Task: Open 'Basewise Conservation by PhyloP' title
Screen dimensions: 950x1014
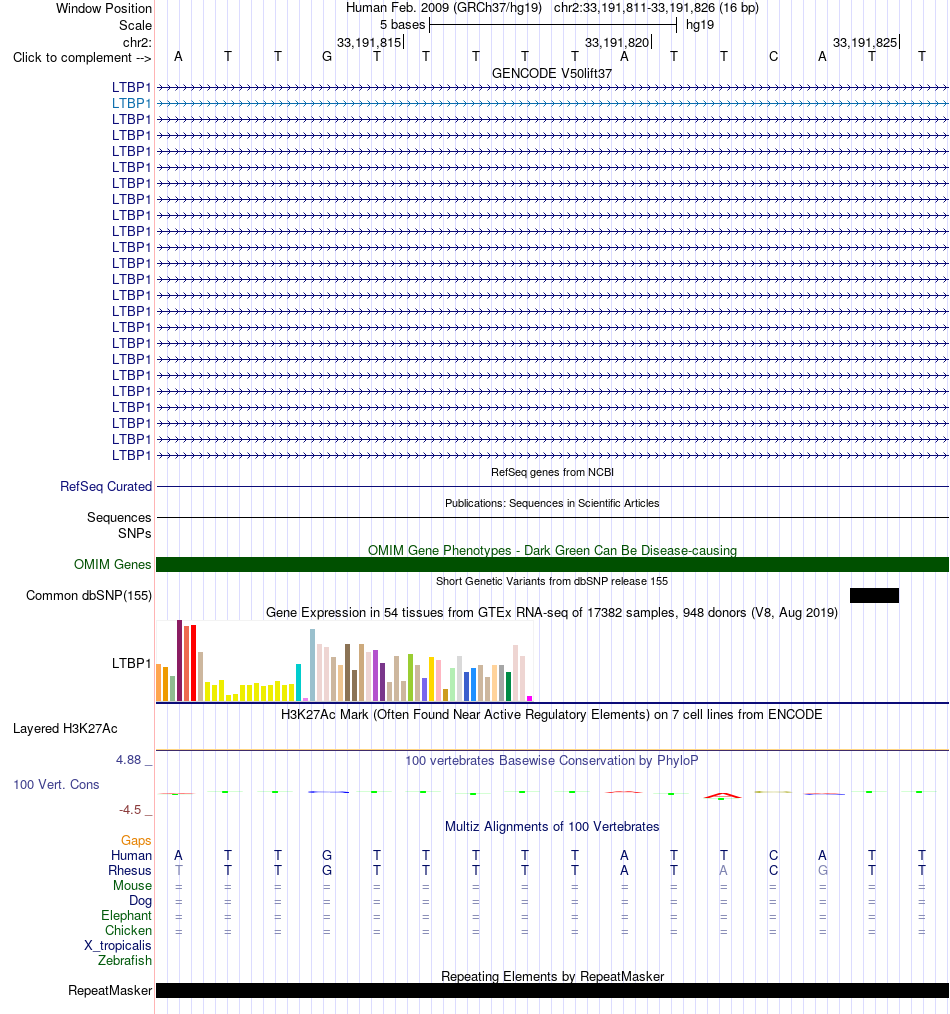Action: pos(552,760)
